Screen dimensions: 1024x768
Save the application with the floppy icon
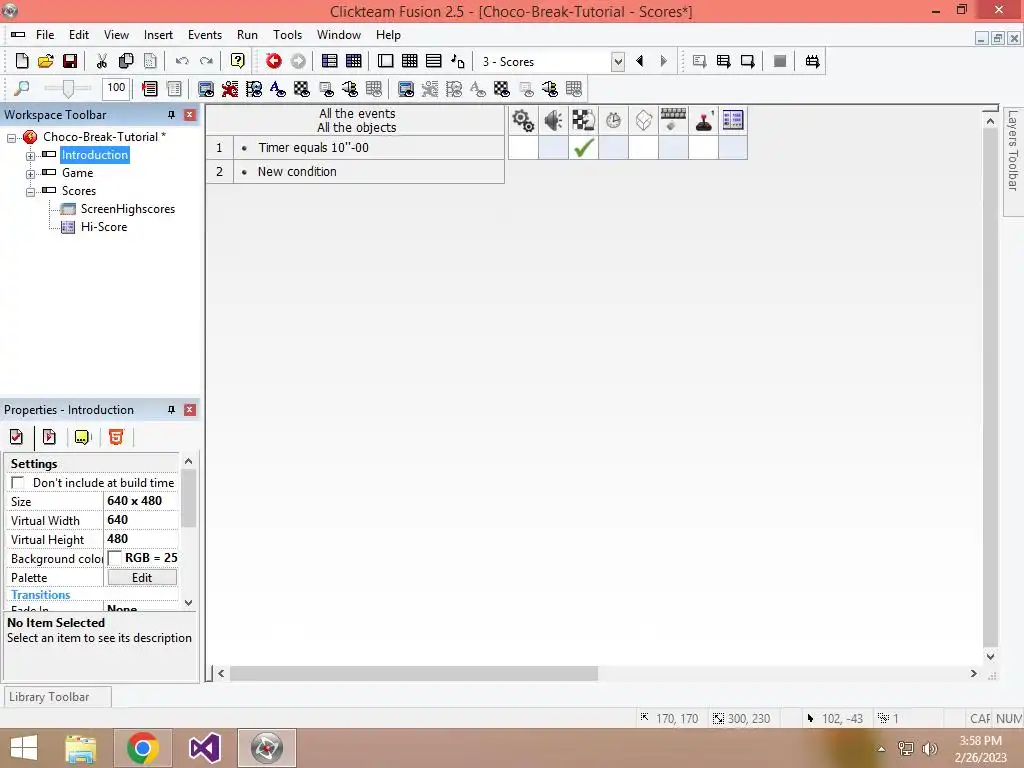tap(70, 61)
